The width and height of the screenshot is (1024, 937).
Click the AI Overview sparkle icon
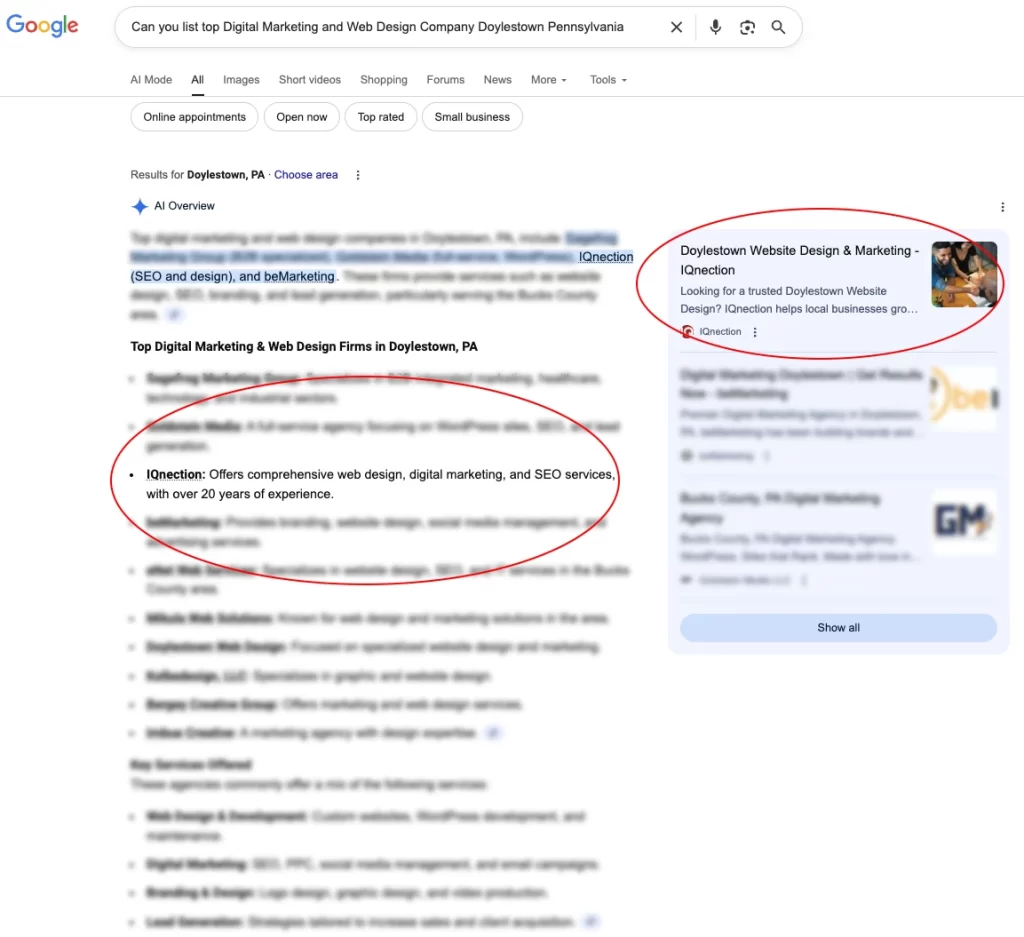140,206
